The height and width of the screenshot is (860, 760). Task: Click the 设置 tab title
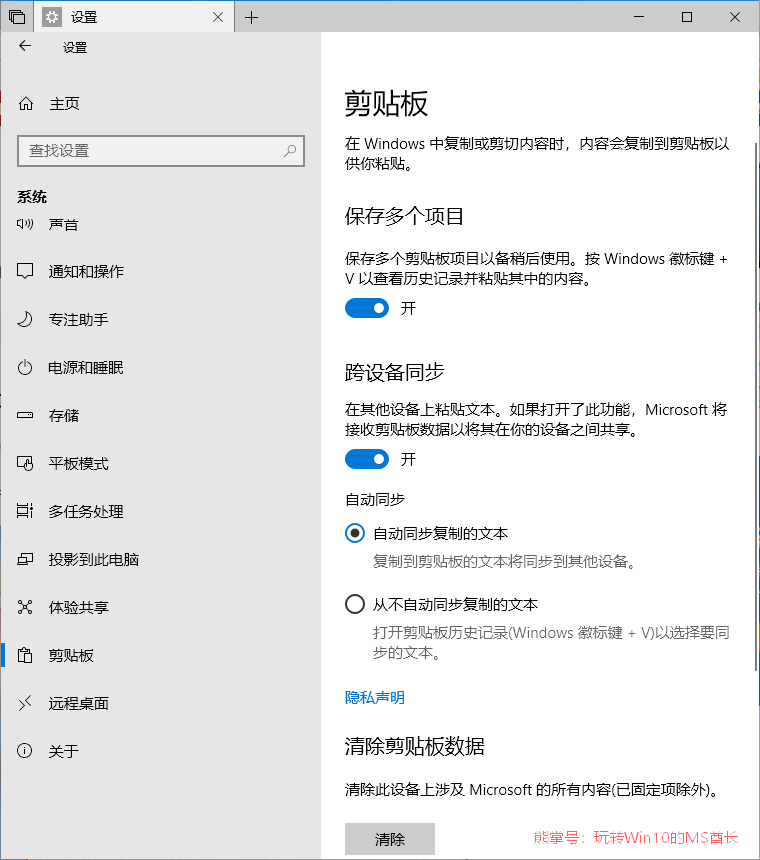tap(84, 18)
